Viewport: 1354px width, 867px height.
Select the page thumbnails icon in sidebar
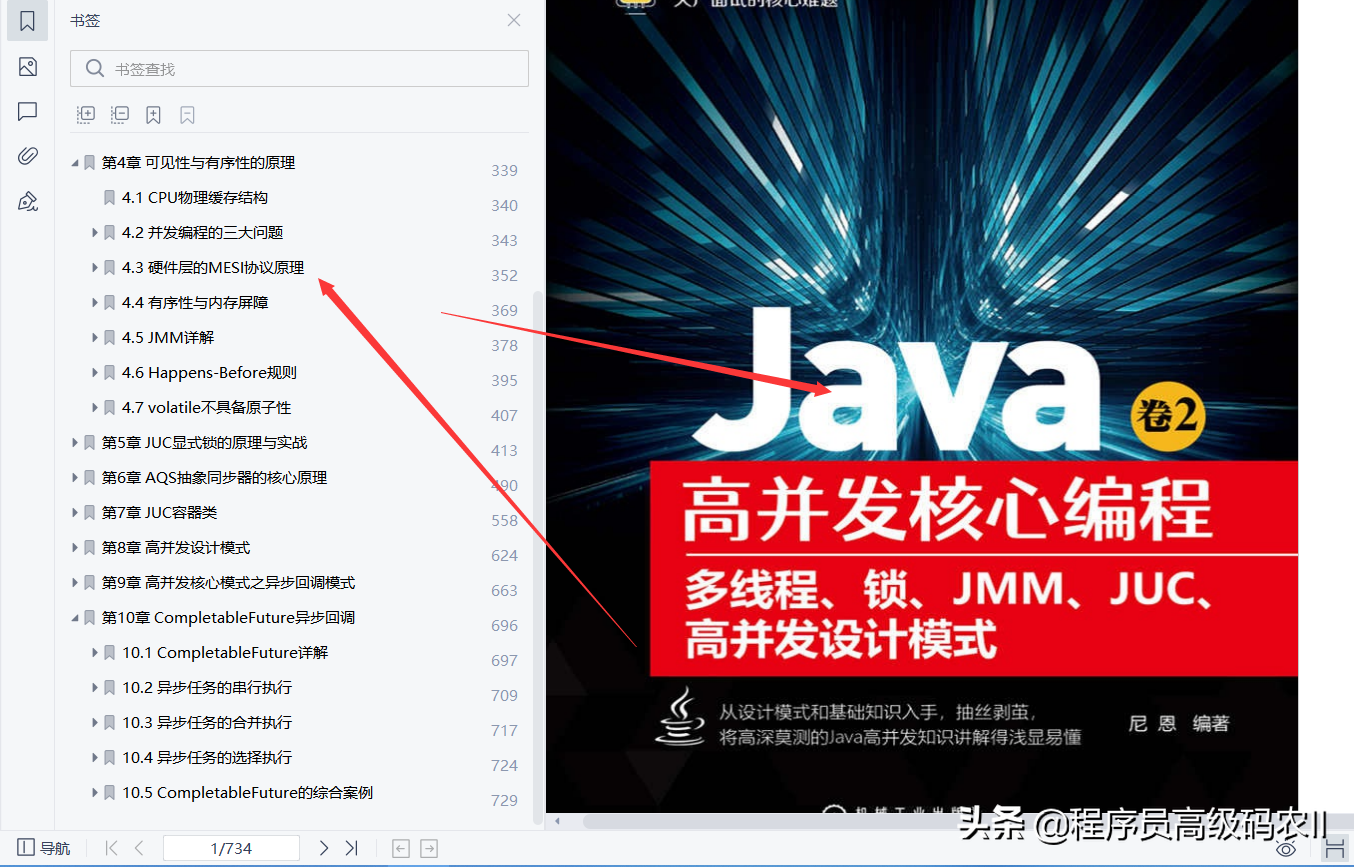click(27, 66)
